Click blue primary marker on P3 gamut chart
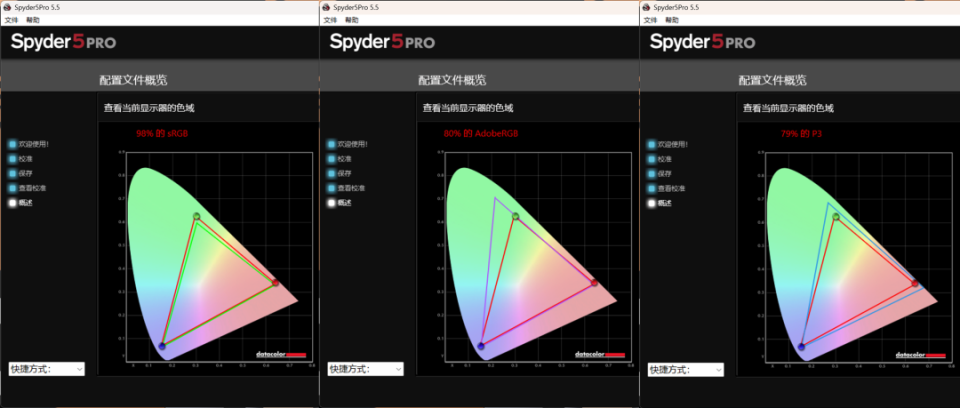960x408 pixels. click(801, 347)
